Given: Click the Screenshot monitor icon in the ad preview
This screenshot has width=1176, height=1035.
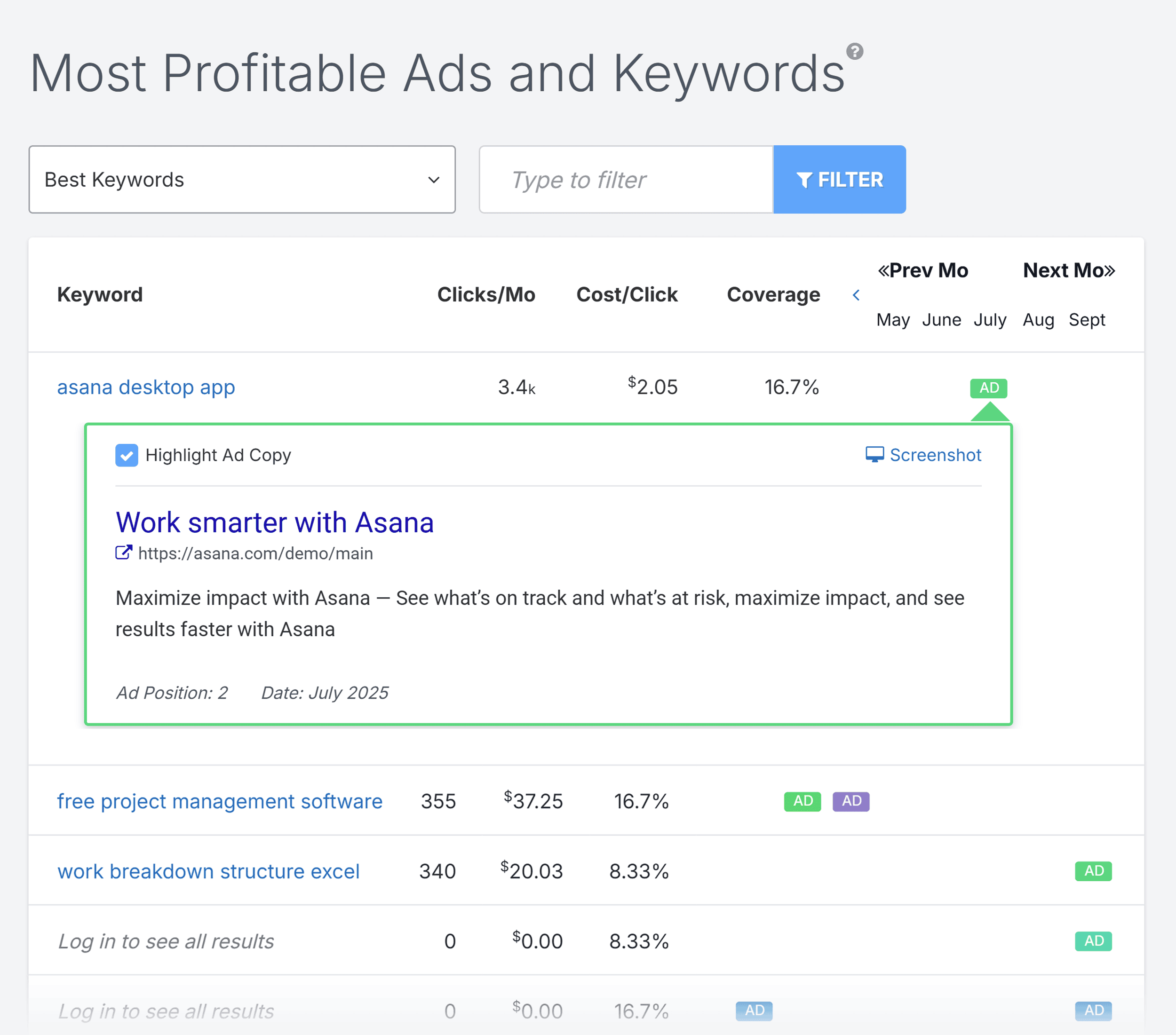Looking at the screenshot, I should click(x=876, y=454).
